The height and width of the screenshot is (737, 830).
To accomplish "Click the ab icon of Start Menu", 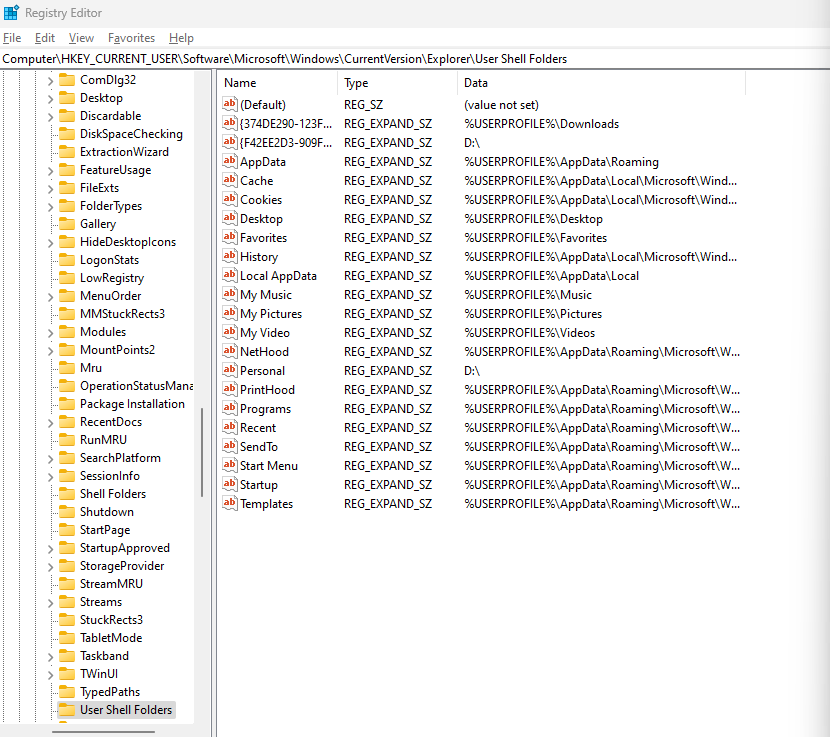I will [229, 465].
